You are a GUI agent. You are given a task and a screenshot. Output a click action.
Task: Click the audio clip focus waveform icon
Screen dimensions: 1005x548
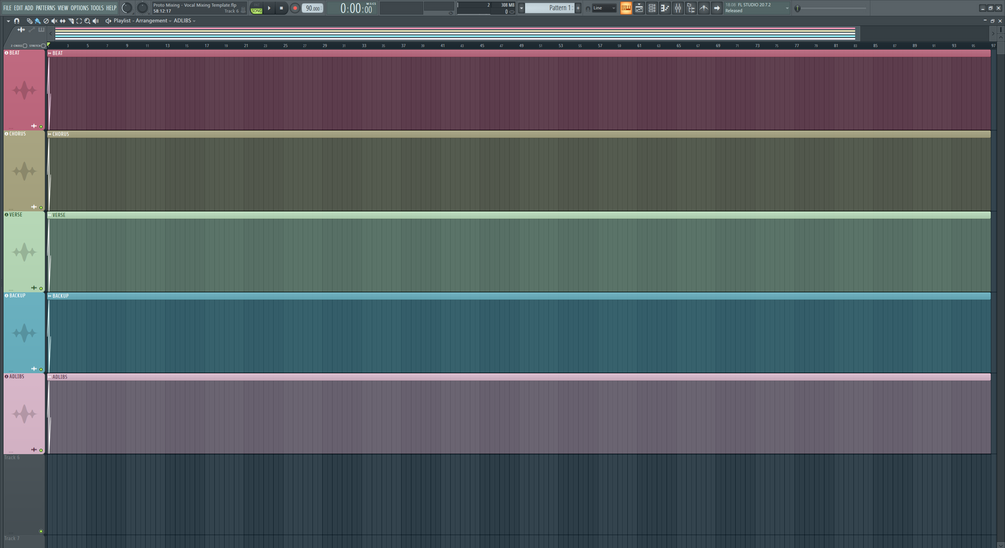click(x=21, y=29)
